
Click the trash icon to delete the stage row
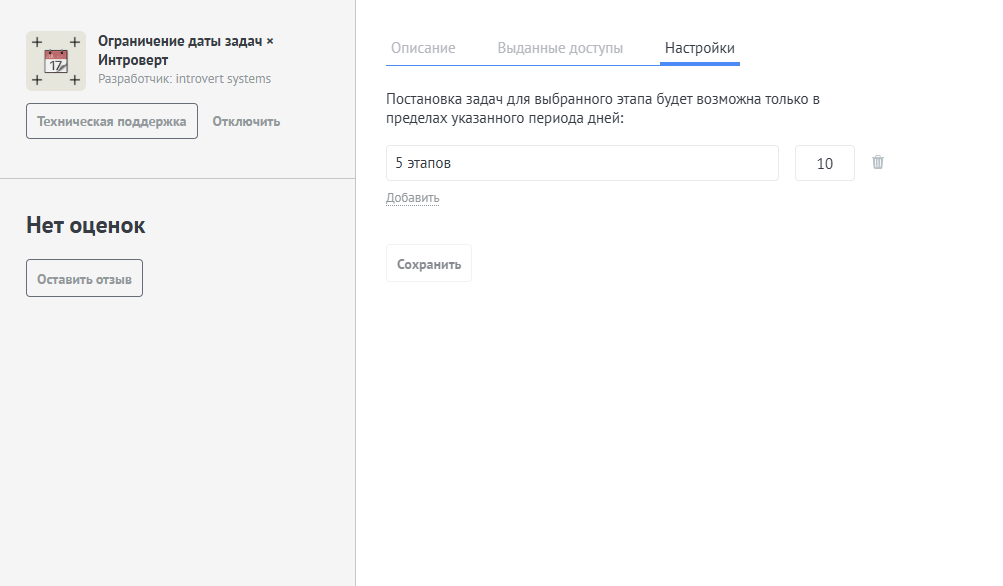(x=878, y=162)
